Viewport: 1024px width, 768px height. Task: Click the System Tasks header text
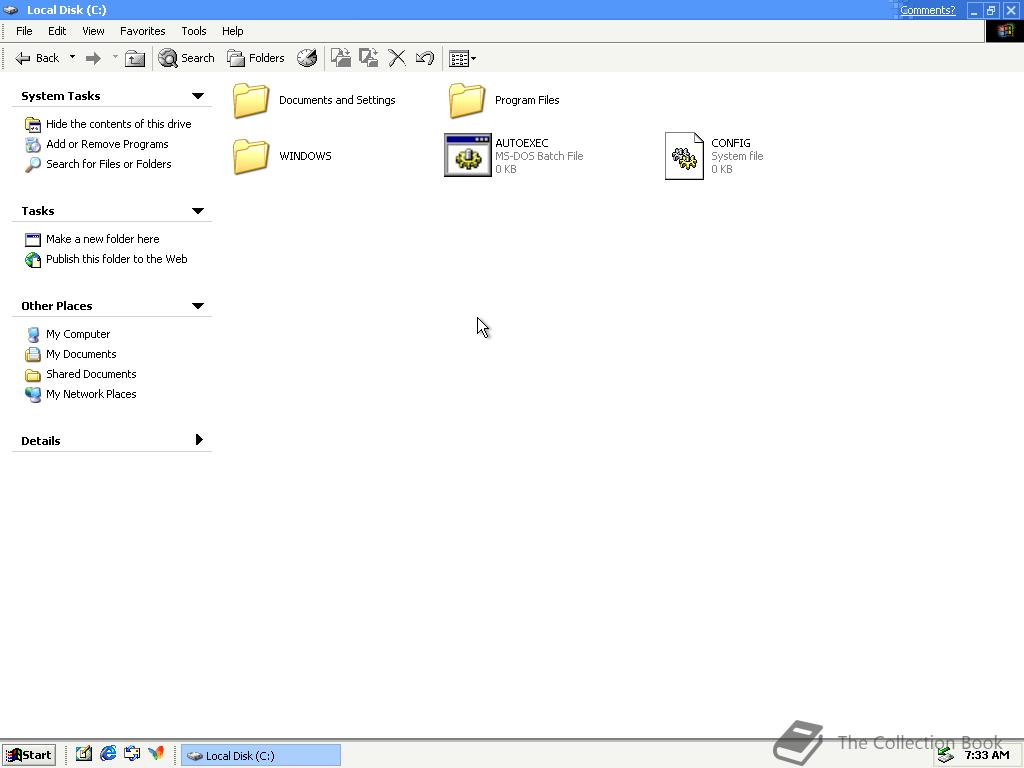(61, 96)
